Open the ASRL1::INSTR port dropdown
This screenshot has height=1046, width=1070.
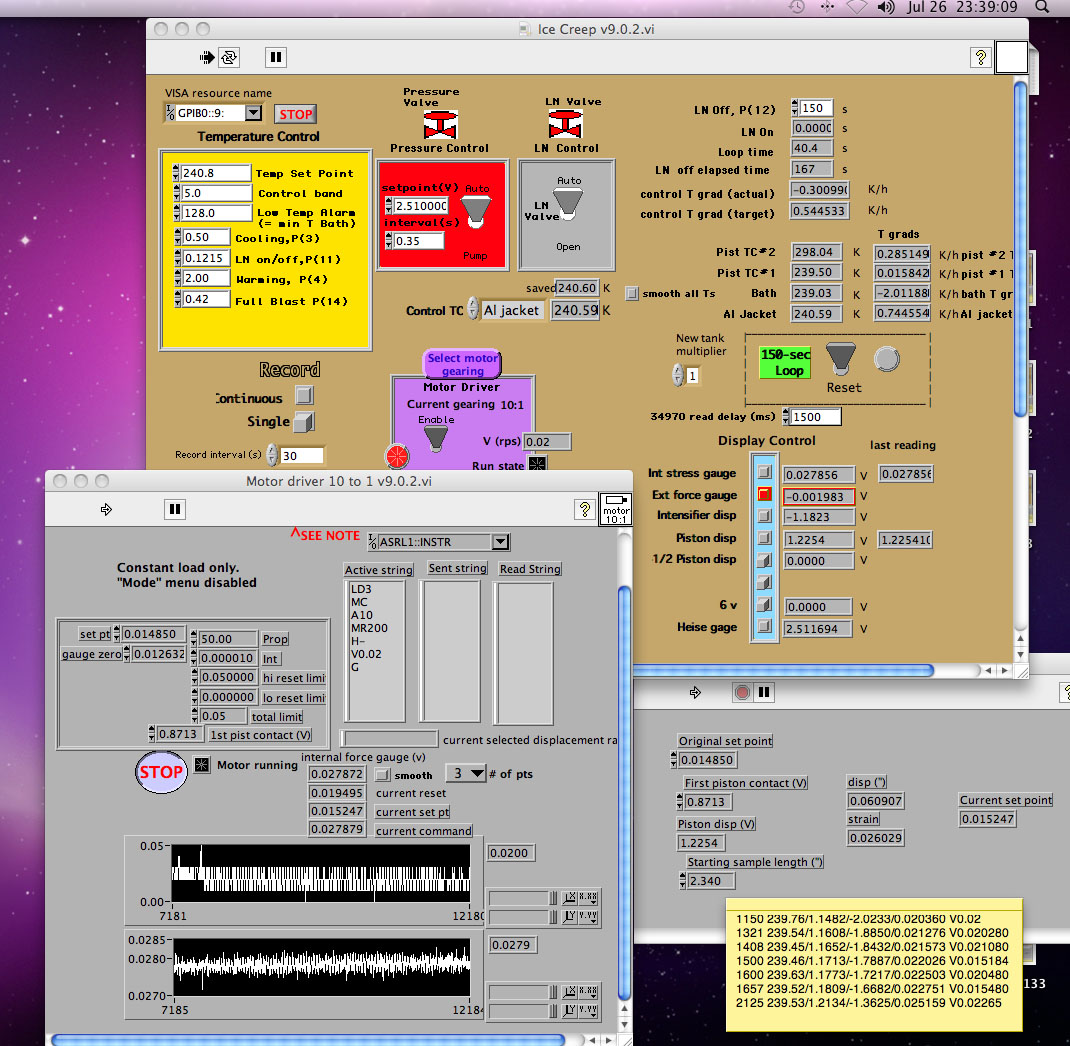pyautogui.click(x=500, y=542)
